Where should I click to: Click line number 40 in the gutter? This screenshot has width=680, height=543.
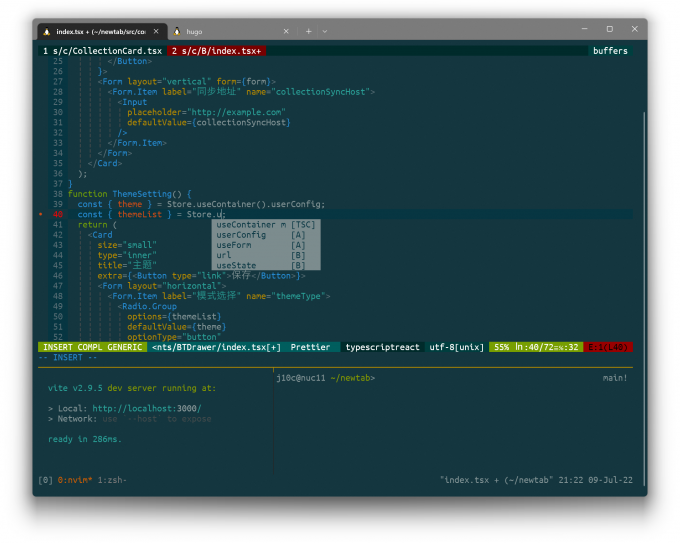pos(58,214)
